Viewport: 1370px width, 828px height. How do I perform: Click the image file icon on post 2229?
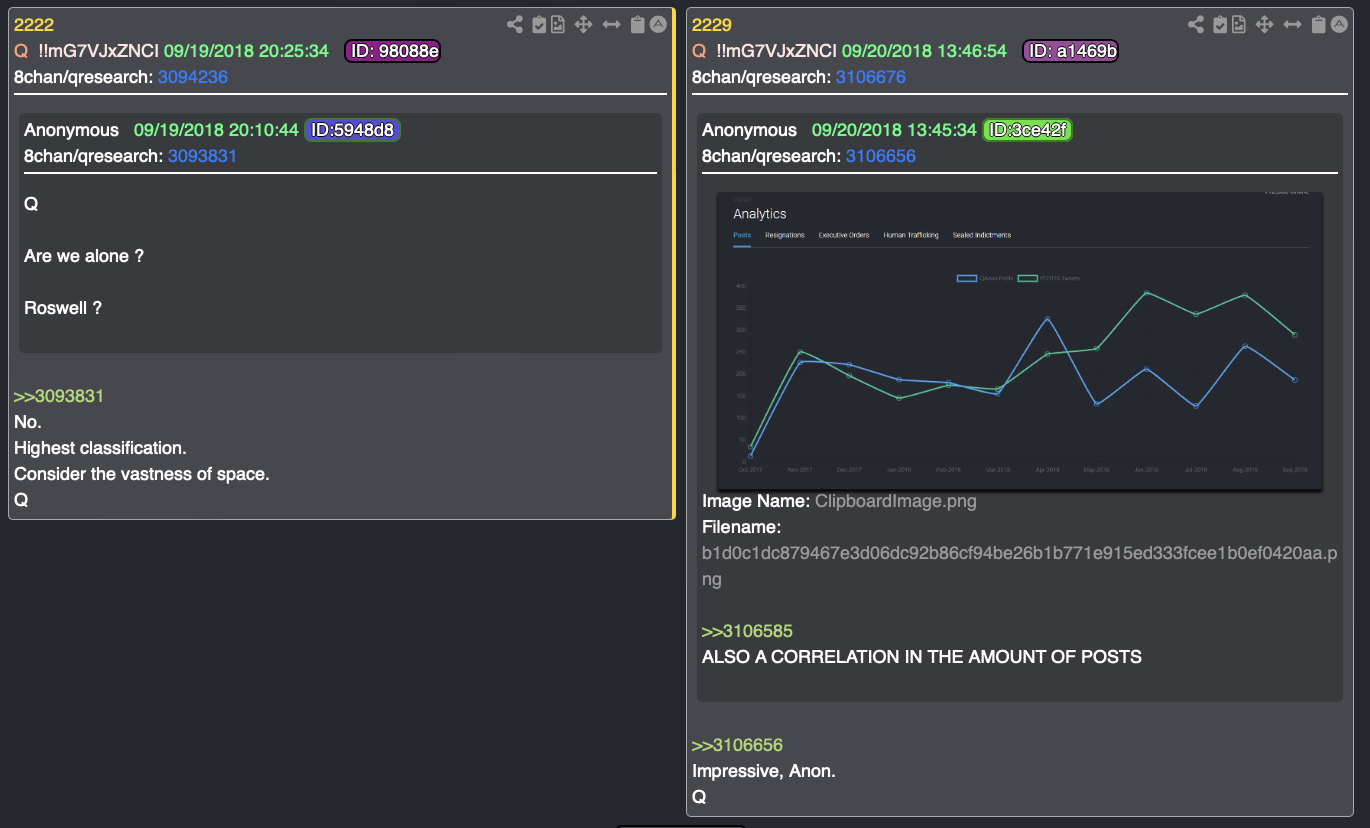click(x=1238, y=25)
